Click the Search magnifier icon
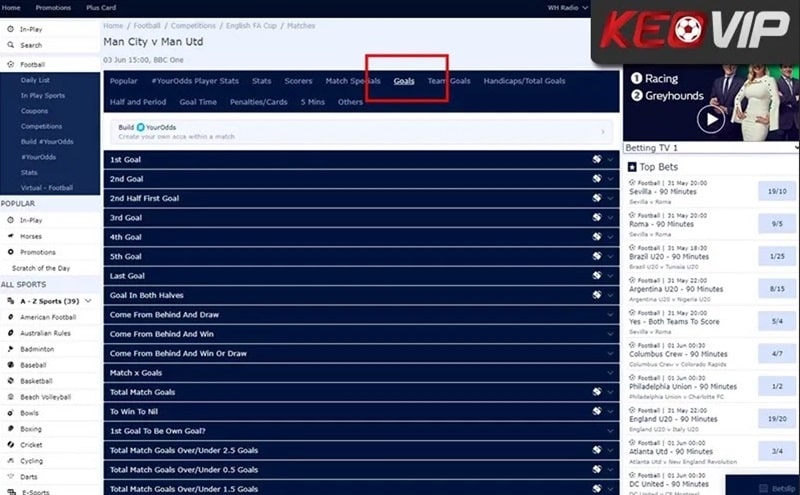The image size is (800, 495). click(x=10, y=45)
